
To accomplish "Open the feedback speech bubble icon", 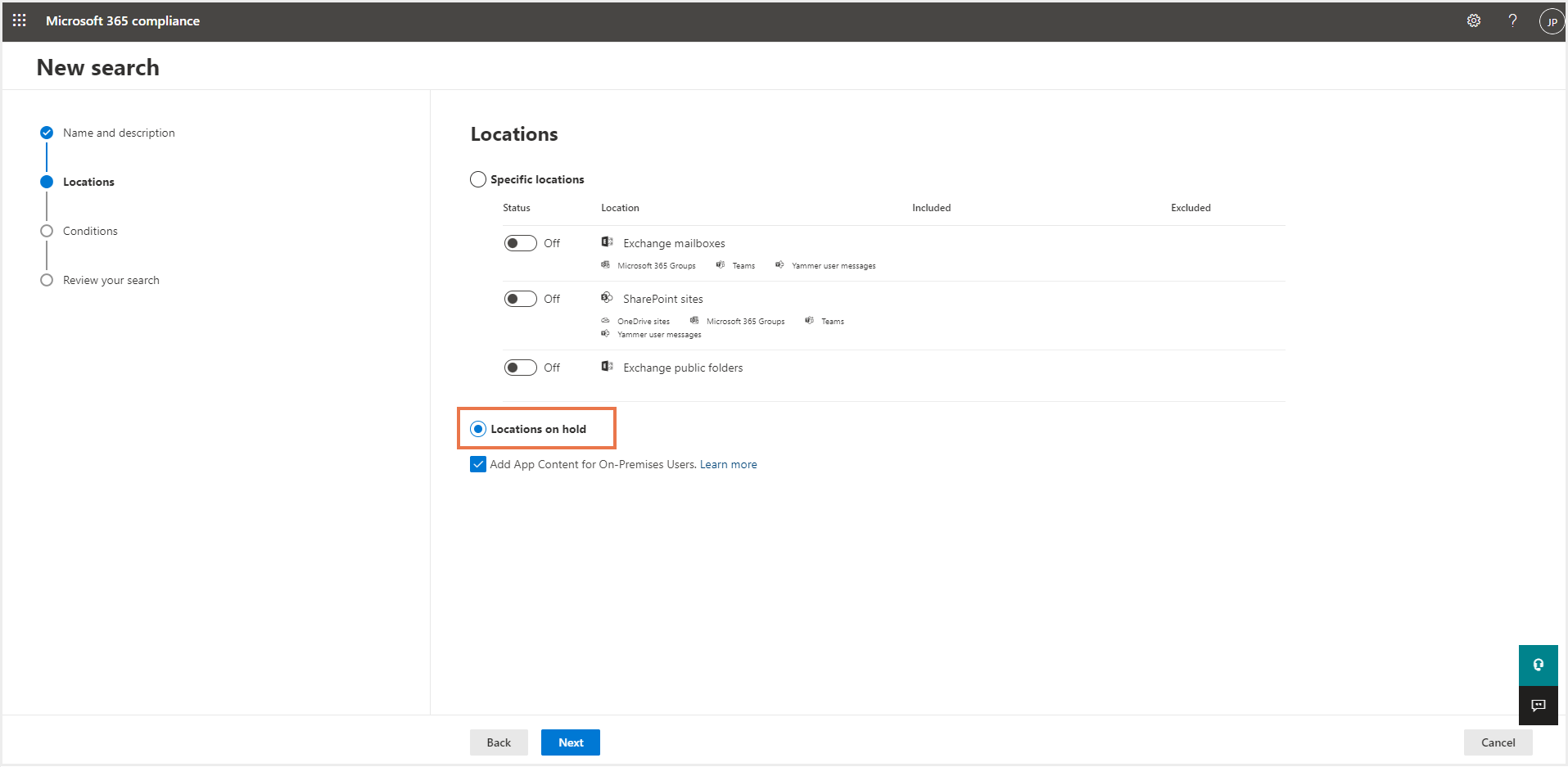I will (x=1538, y=705).
